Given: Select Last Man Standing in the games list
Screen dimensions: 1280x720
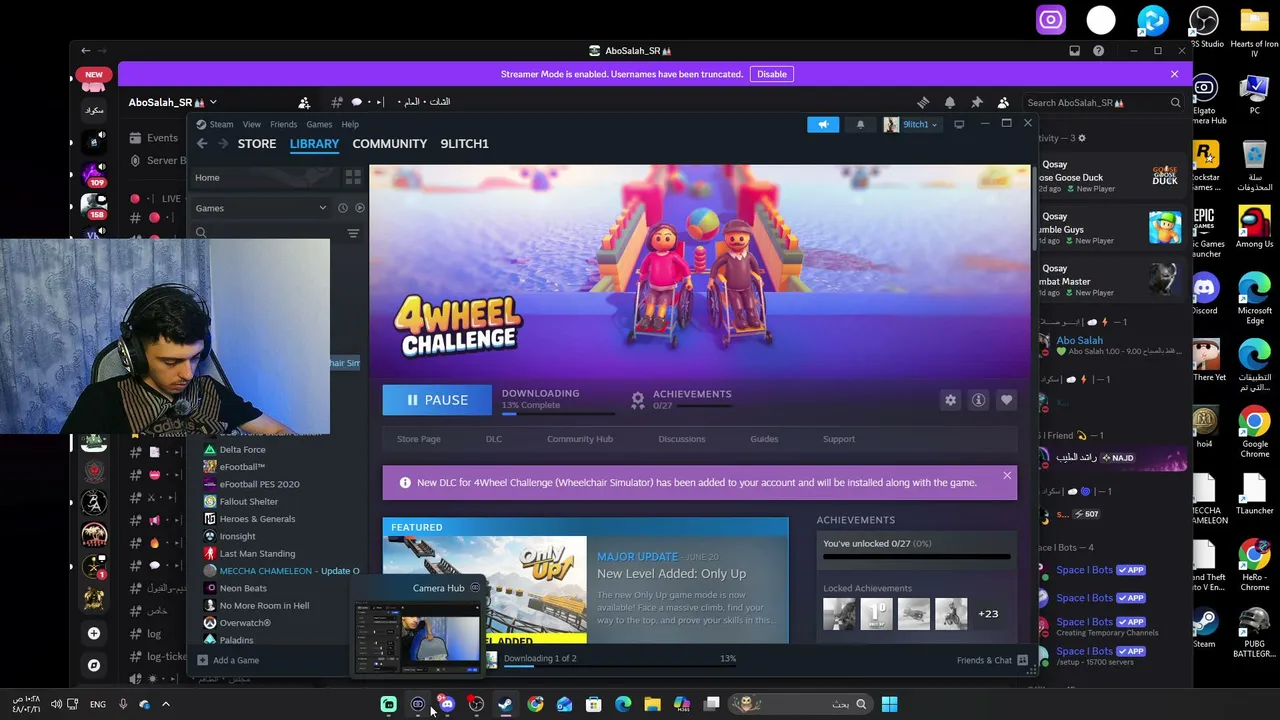Looking at the screenshot, I should 257,554.
